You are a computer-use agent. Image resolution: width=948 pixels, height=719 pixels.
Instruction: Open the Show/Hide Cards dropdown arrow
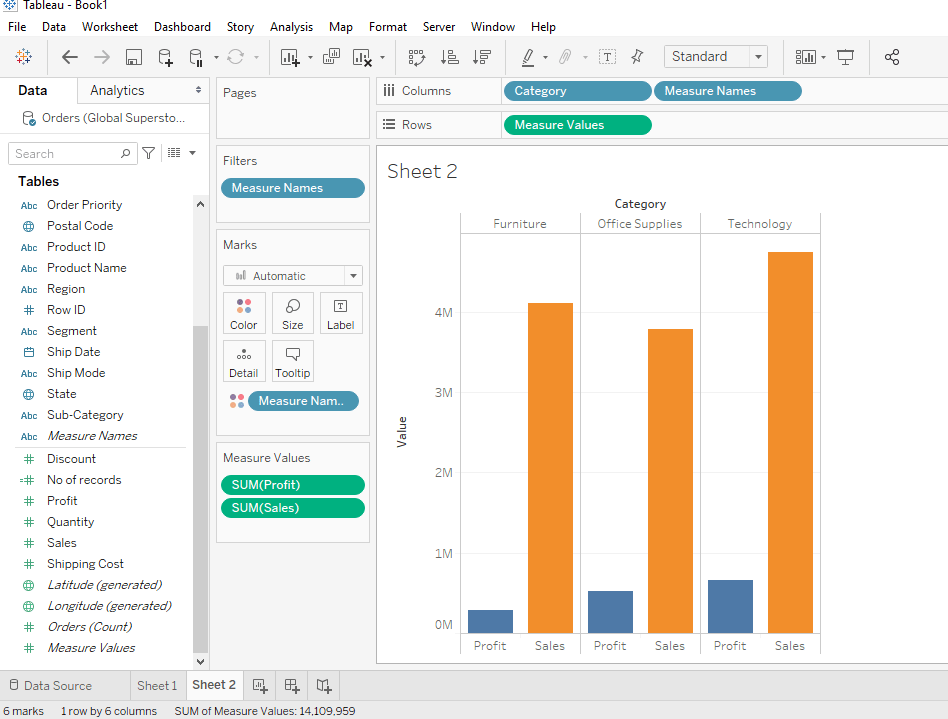click(x=824, y=57)
